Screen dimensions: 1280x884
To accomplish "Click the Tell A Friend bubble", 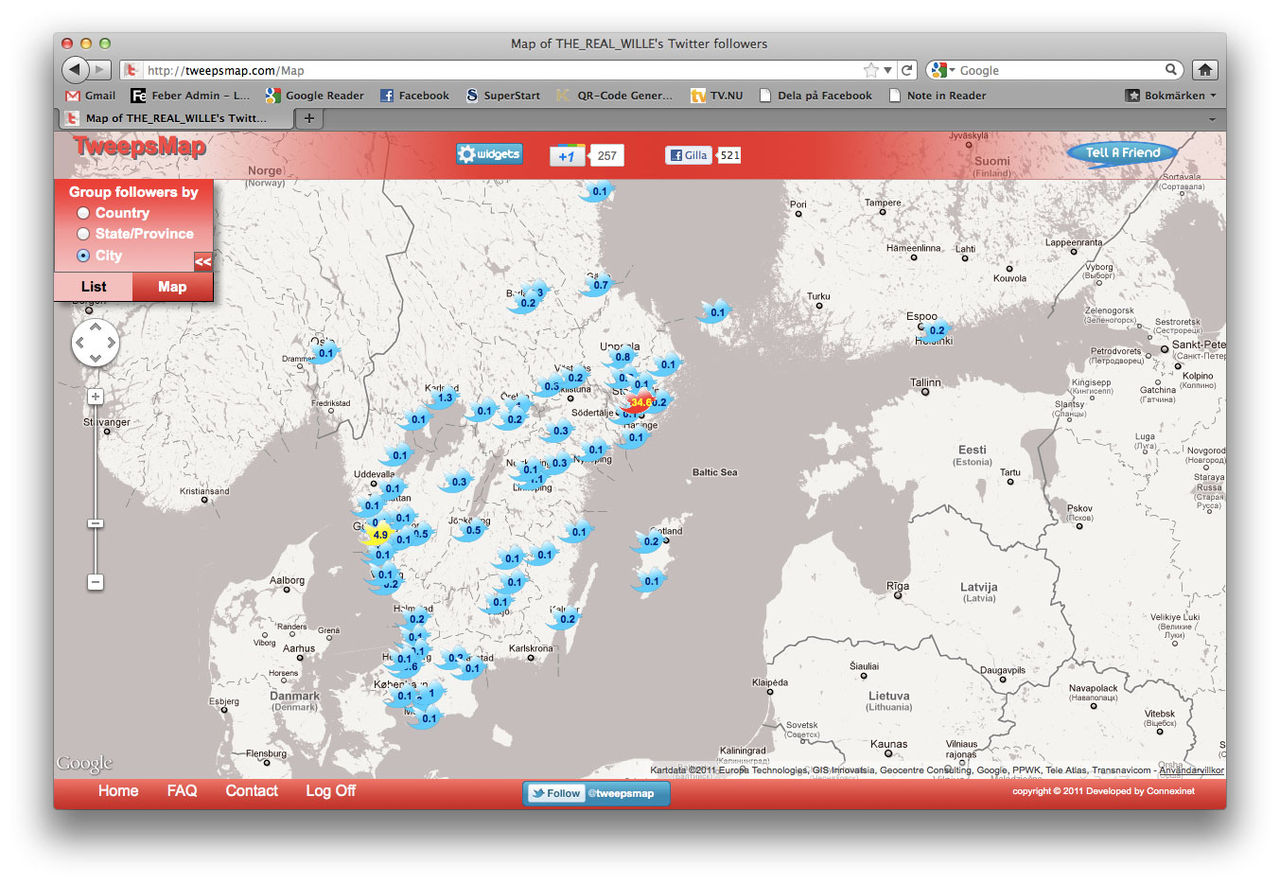I will click(x=1121, y=153).
